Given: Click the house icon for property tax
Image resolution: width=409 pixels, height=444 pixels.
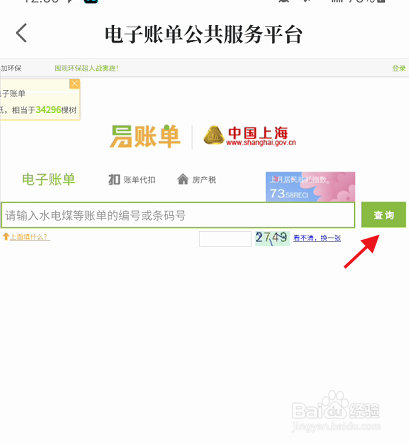Looking at the screenshot, I should [x=183, y=179].
